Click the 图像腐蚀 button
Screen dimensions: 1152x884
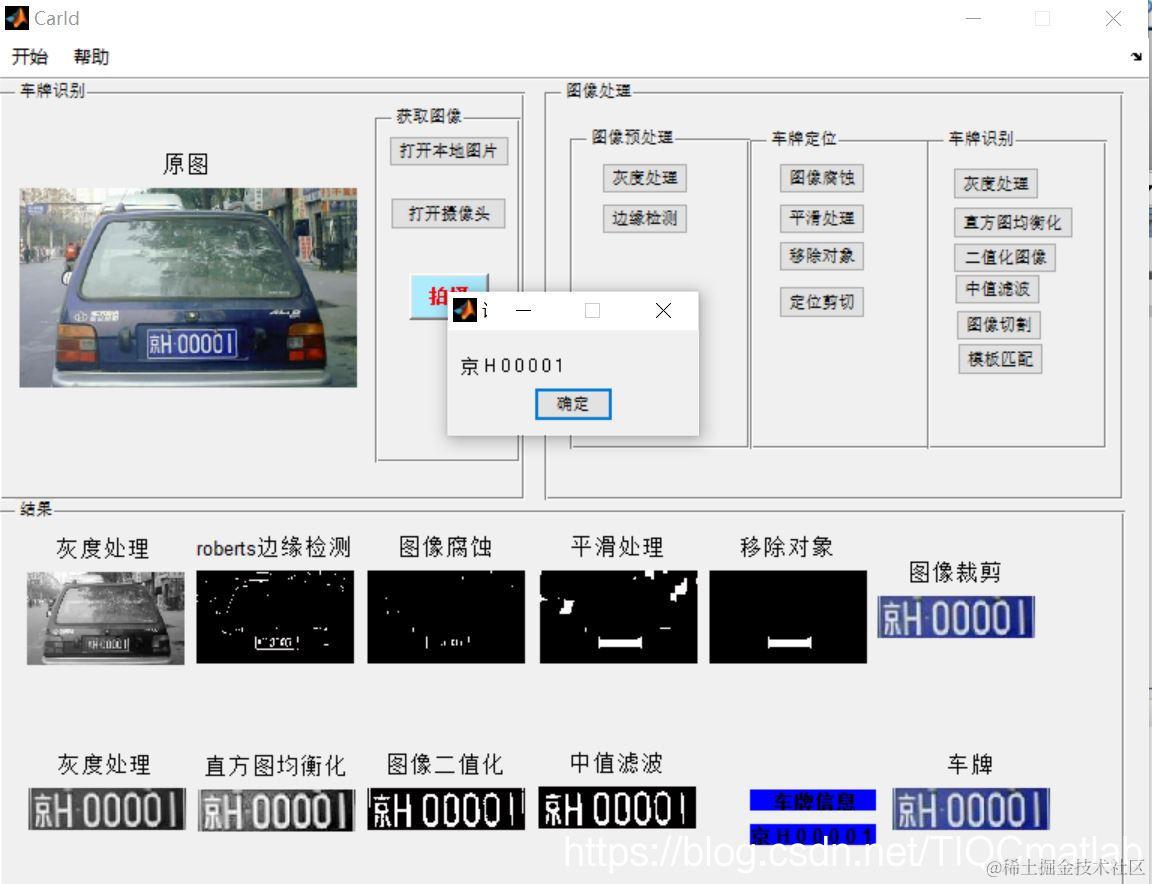point(821,177)
